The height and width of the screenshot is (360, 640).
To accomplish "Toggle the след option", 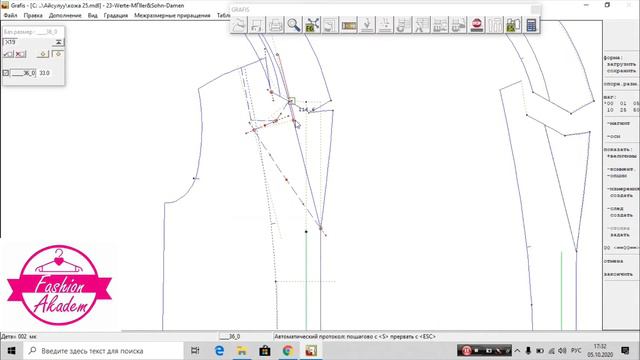I will tap(615, 209).
